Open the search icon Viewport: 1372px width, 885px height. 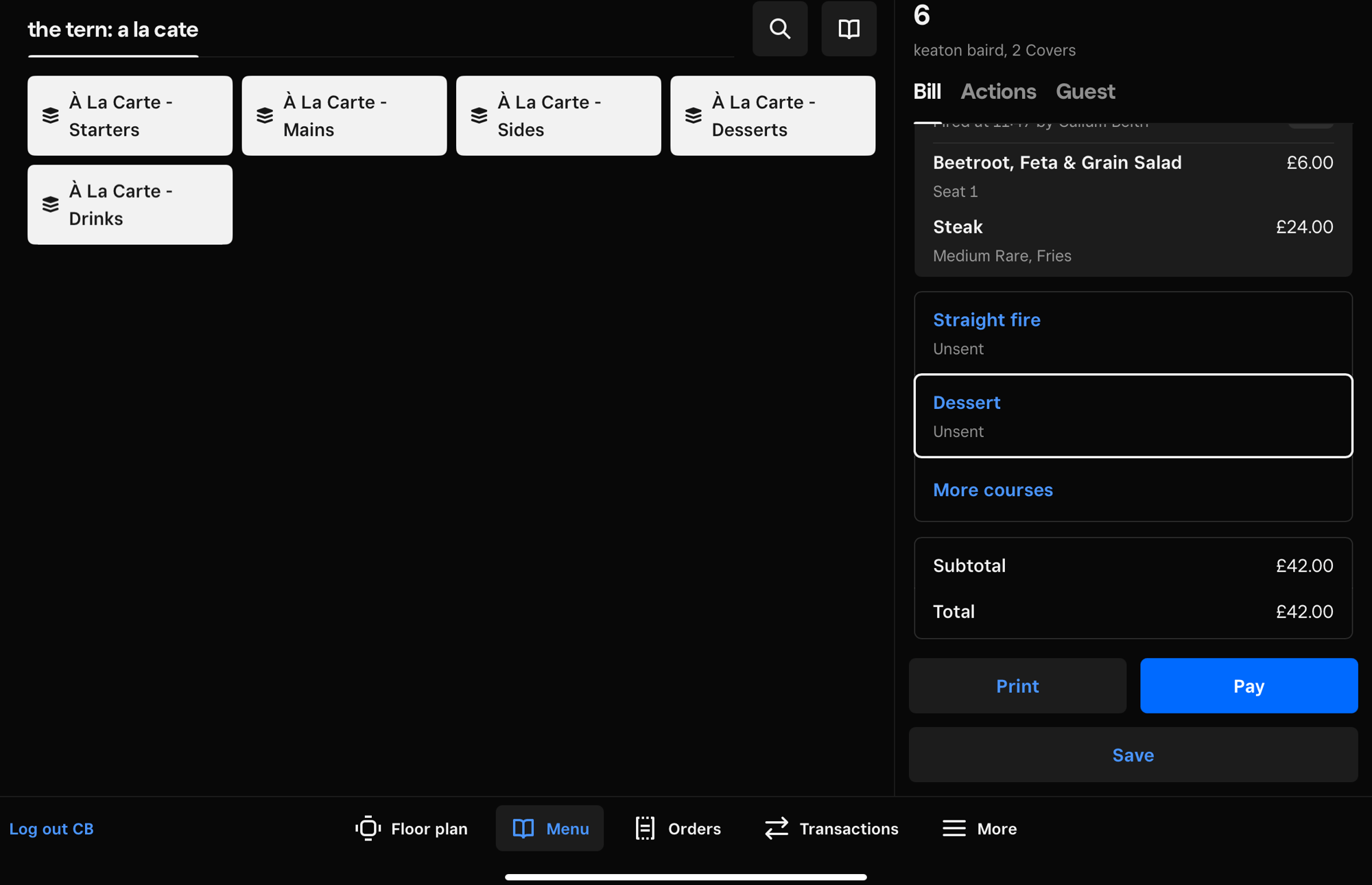coord(779,29)
